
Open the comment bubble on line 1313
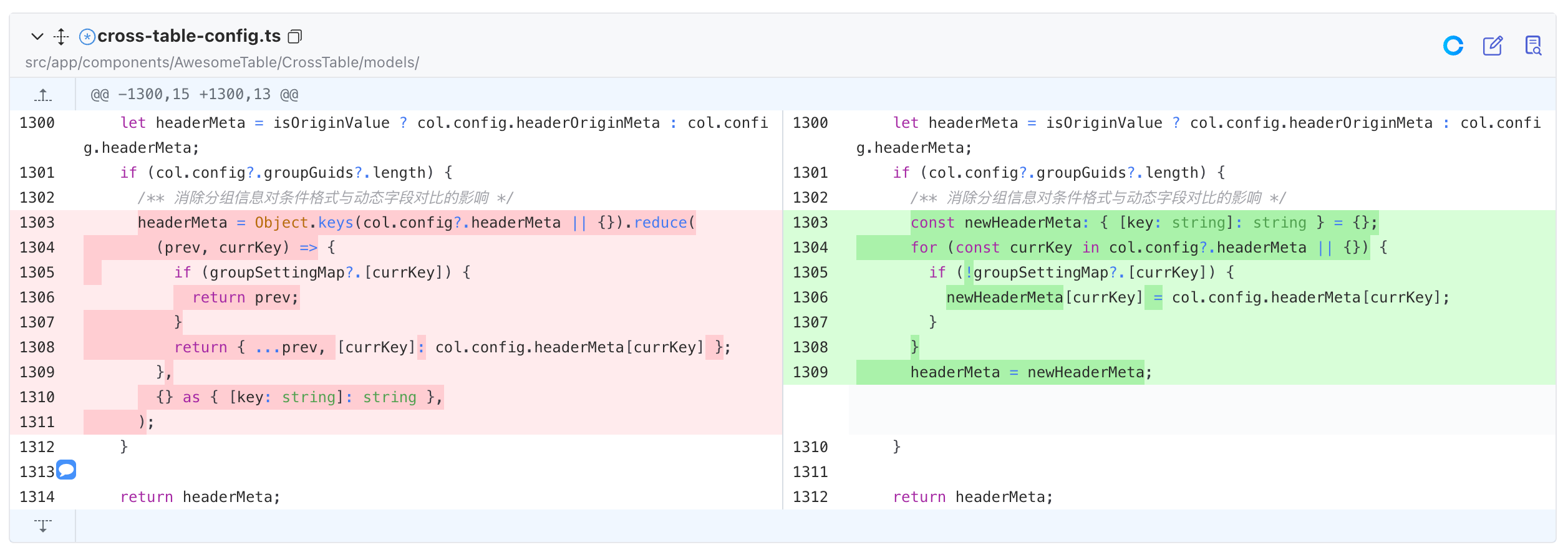66,470
